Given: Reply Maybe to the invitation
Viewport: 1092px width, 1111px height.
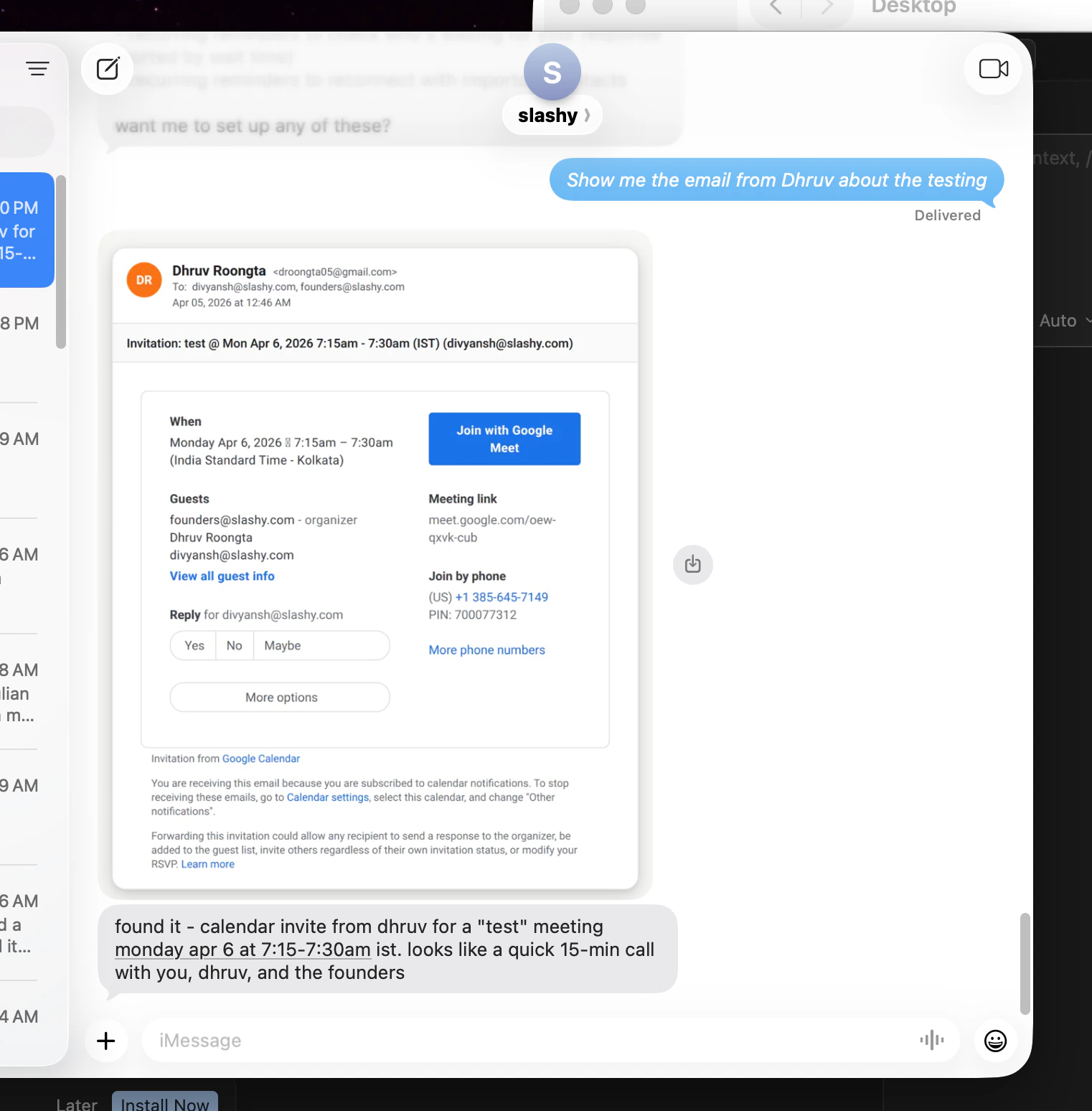Looking at the screenshot, I should tap(283, 645).
